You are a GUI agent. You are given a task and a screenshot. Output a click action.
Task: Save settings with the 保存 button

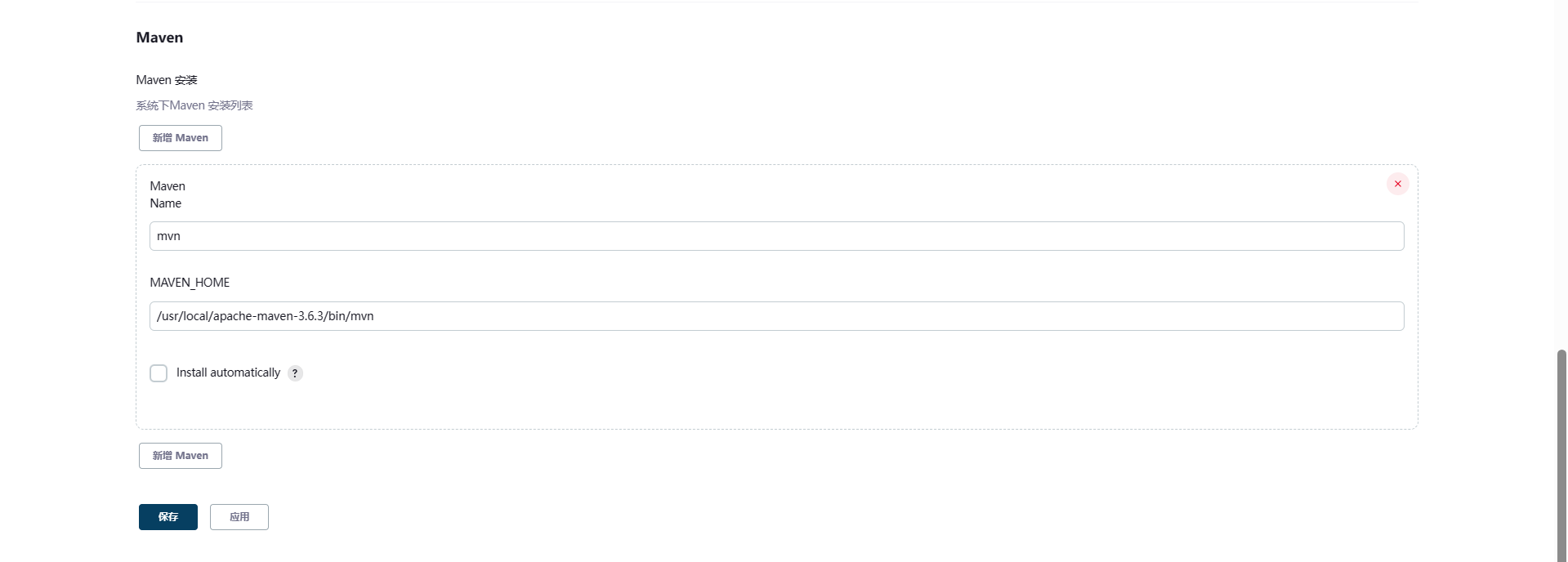pos(168,517)
